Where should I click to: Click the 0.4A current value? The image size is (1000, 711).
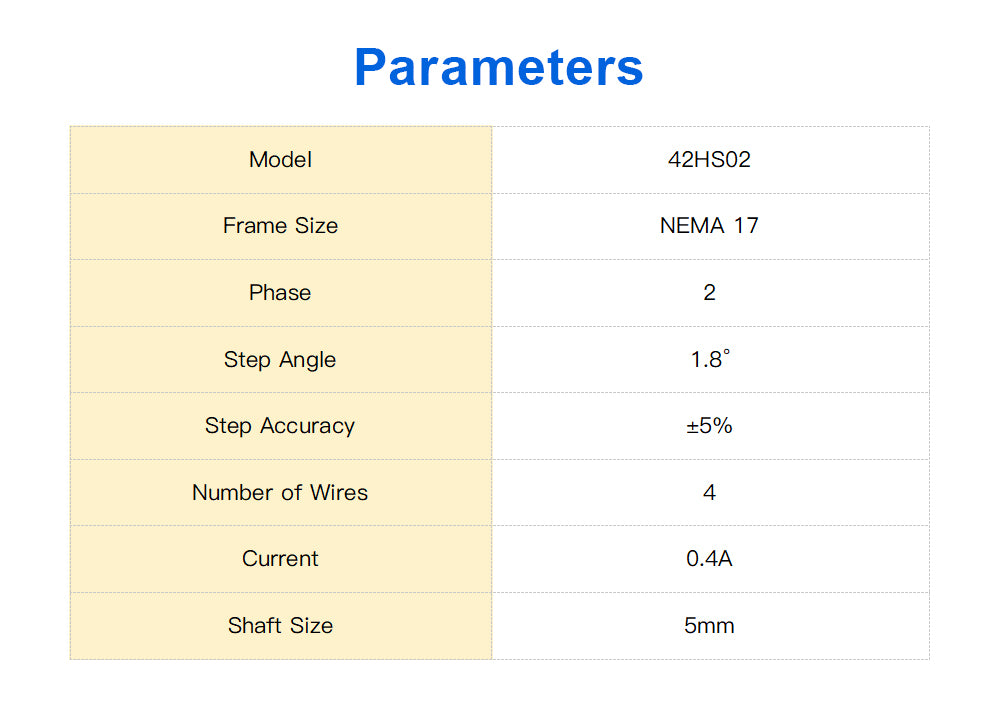[709, 559]
